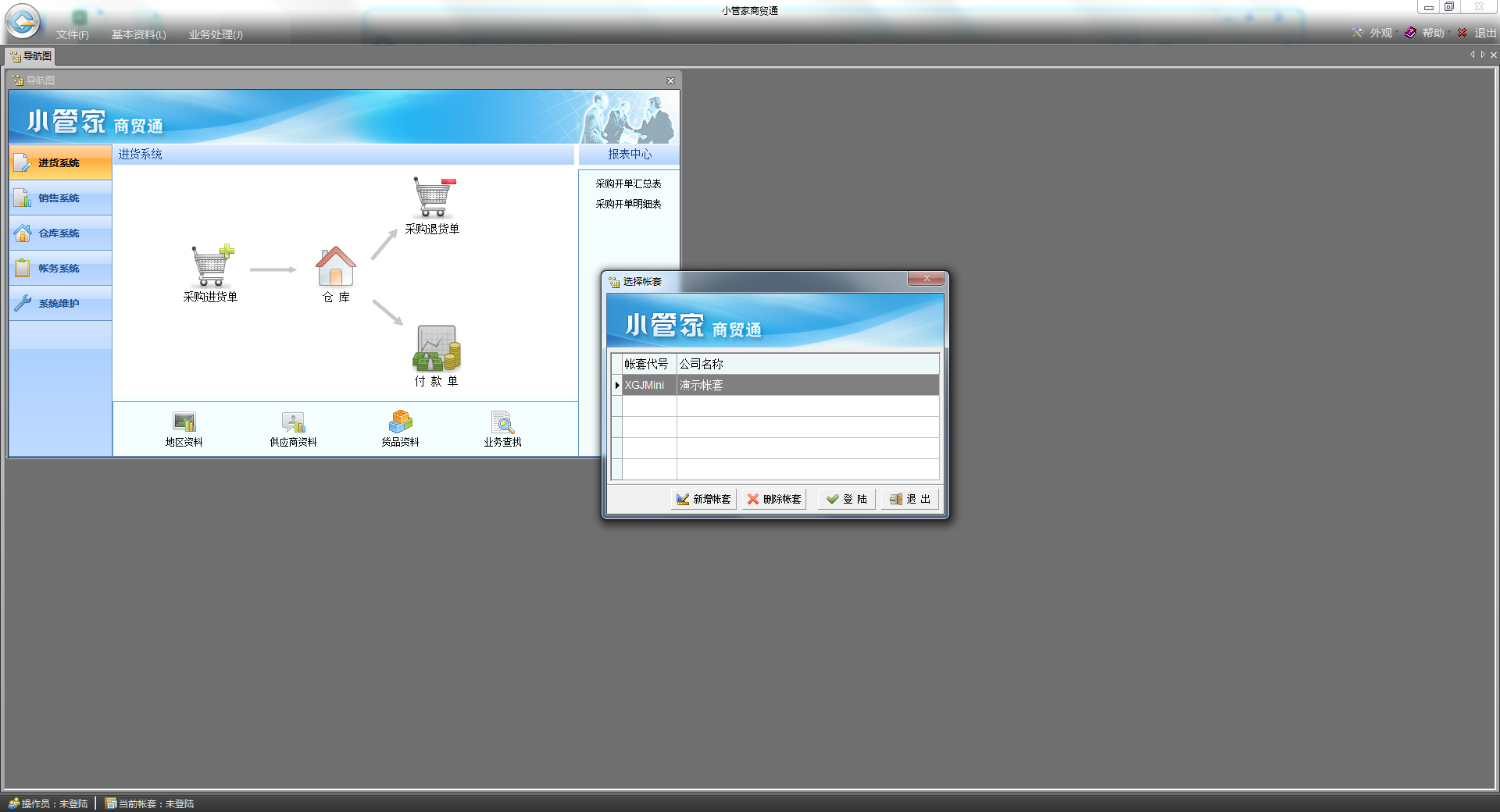Click the 登陆 login button

point(847,499)
